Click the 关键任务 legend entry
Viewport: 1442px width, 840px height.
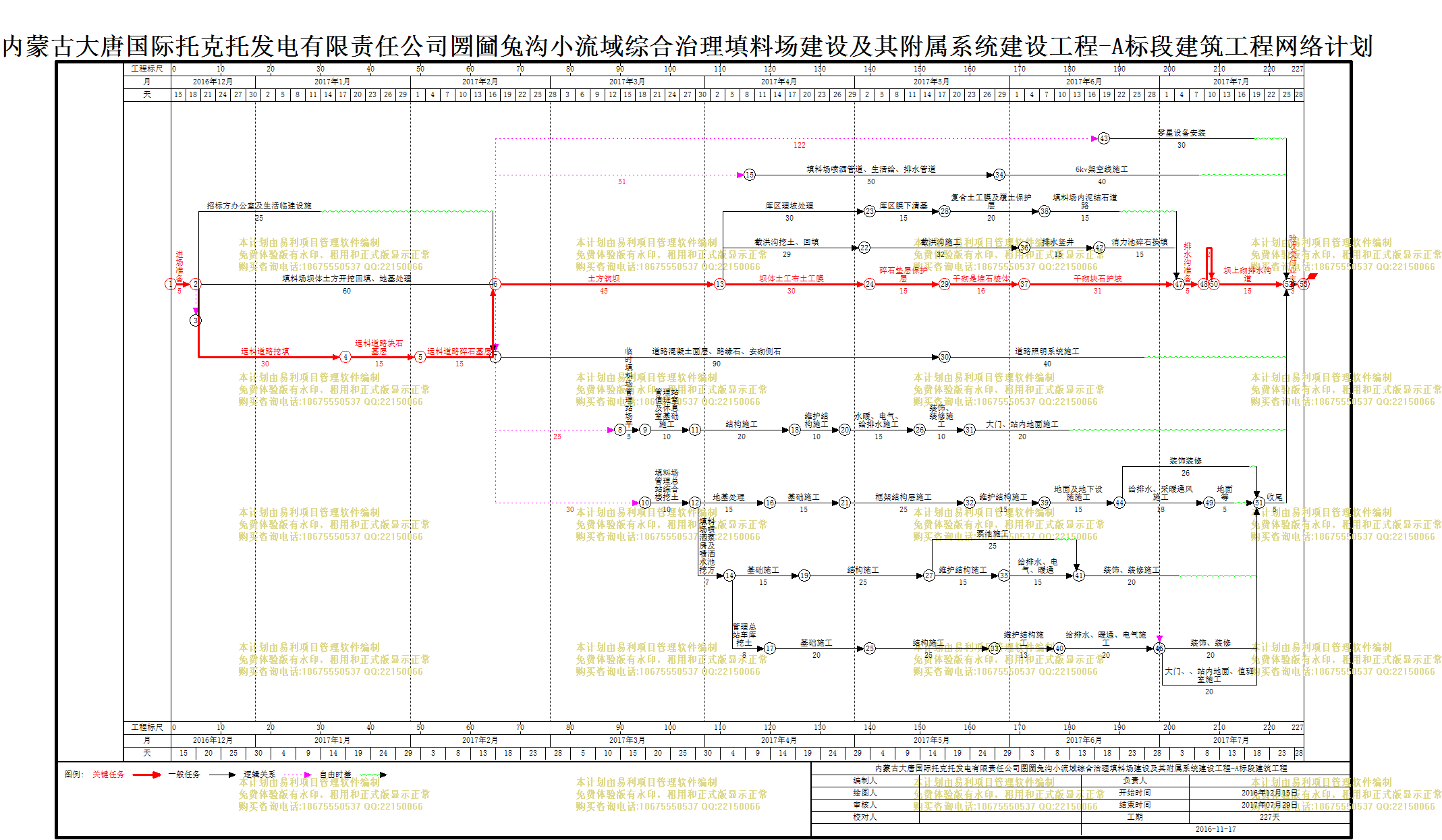tap(108, 775)
